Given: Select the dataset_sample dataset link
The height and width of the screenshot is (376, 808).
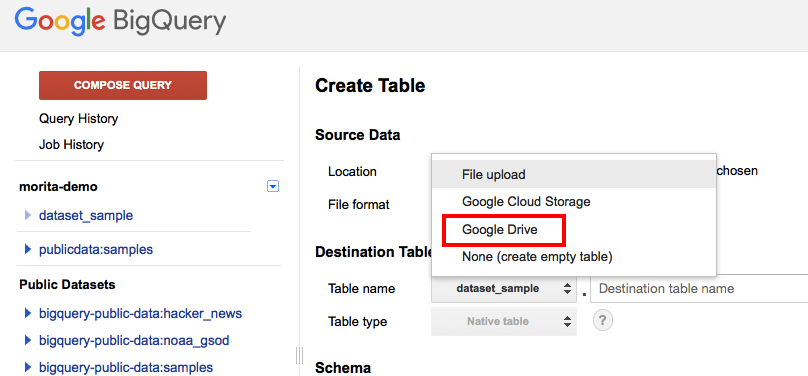Looking at the screenshot, I should pos(86,215).
